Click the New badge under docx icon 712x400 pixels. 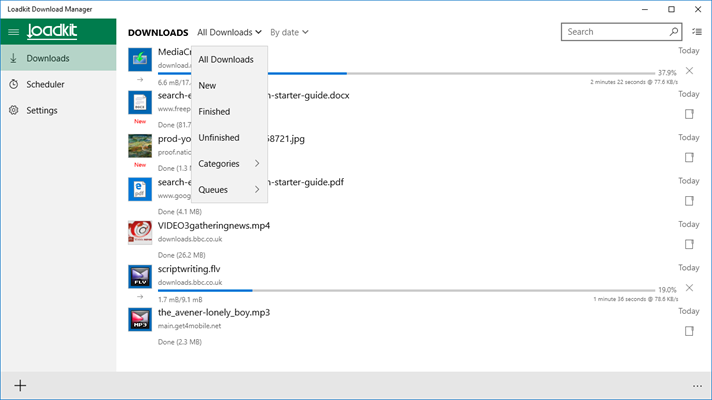(x=140, y=121)
